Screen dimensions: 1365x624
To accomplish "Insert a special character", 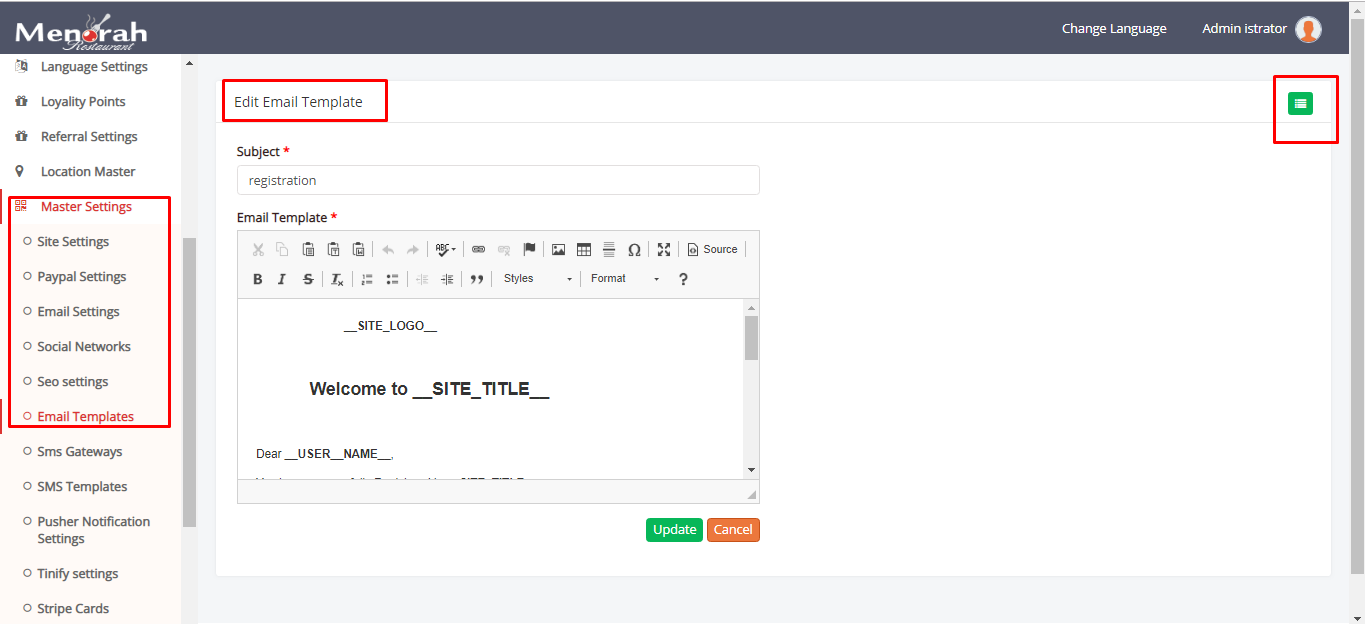I will (635, 249).
